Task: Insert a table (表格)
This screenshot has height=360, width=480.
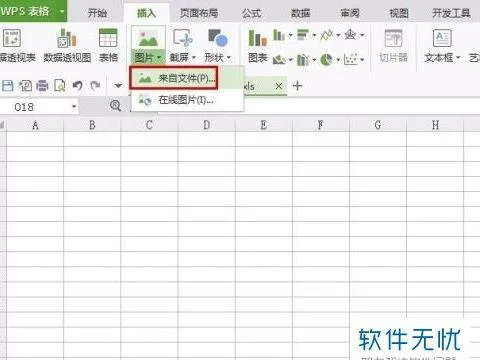Action: [108, 46]
